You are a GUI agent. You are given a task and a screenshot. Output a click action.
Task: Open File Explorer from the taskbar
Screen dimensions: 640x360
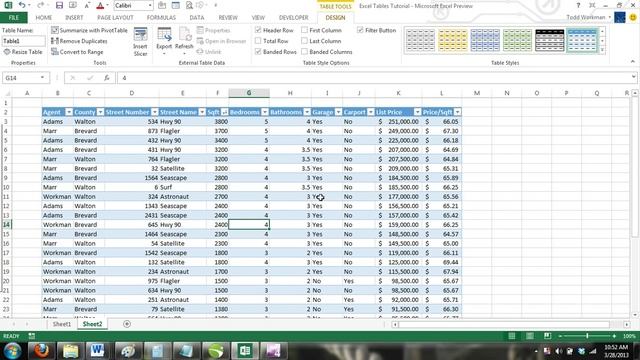coord(70,351)
